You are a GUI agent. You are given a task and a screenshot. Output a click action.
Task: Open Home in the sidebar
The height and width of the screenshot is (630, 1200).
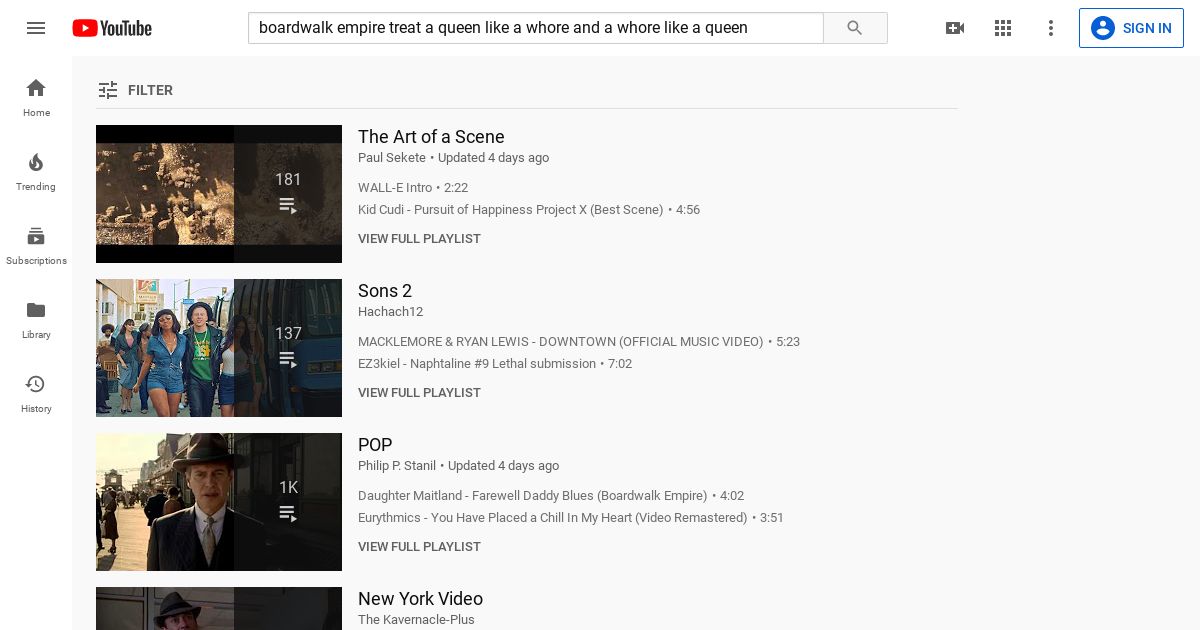click(36, 97)
